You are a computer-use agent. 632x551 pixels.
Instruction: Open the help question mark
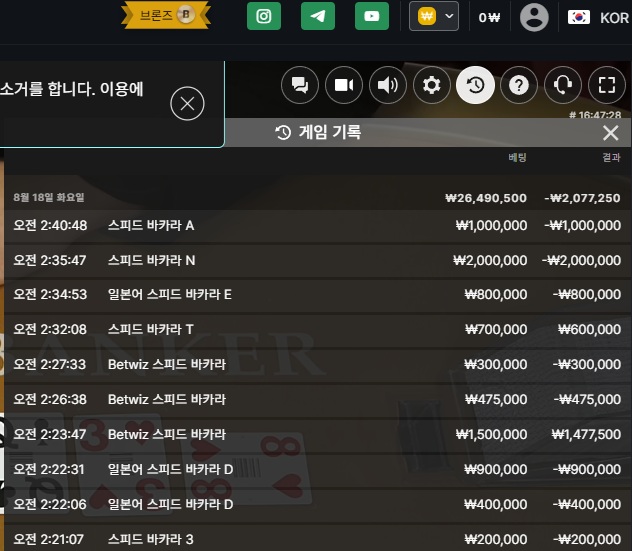click(x=519, y=85)
